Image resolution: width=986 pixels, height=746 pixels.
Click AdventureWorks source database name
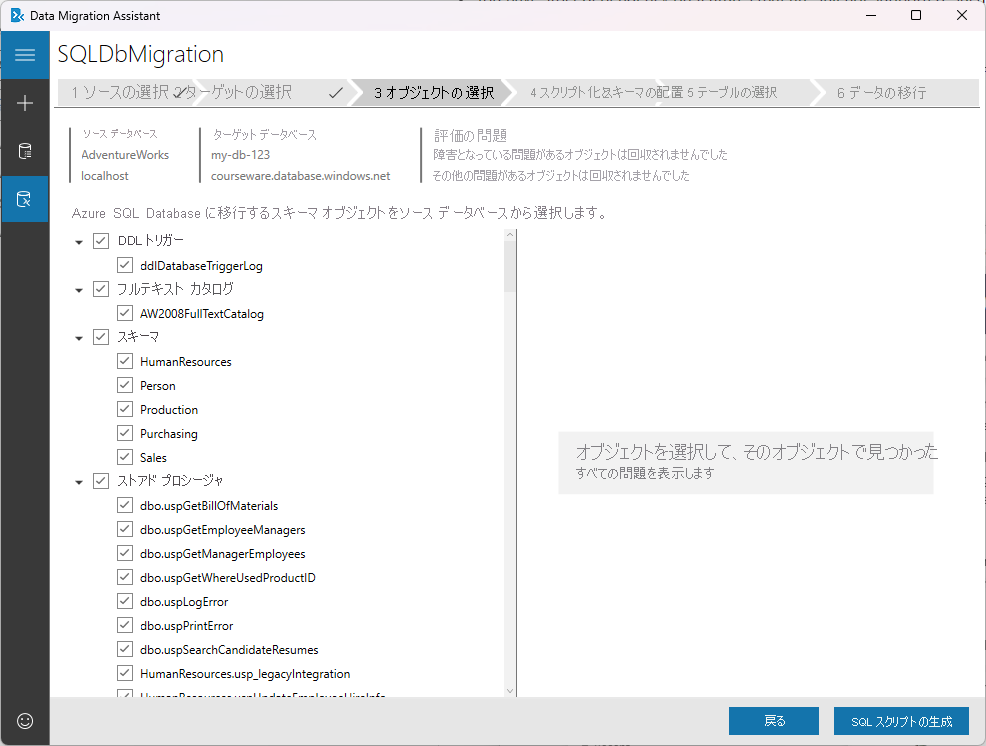coord(125,155)
